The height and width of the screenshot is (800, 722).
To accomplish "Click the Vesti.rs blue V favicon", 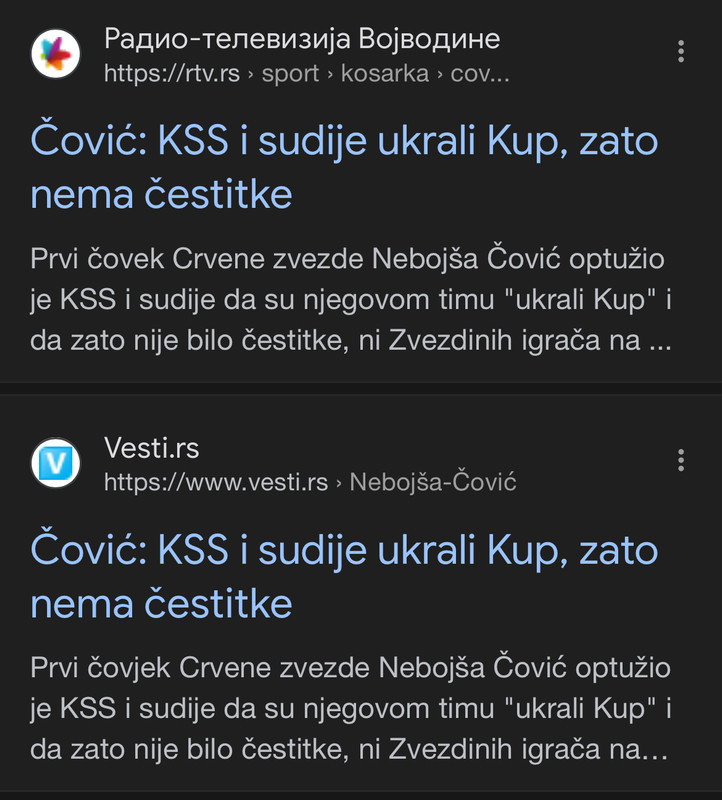I will 56,463.
